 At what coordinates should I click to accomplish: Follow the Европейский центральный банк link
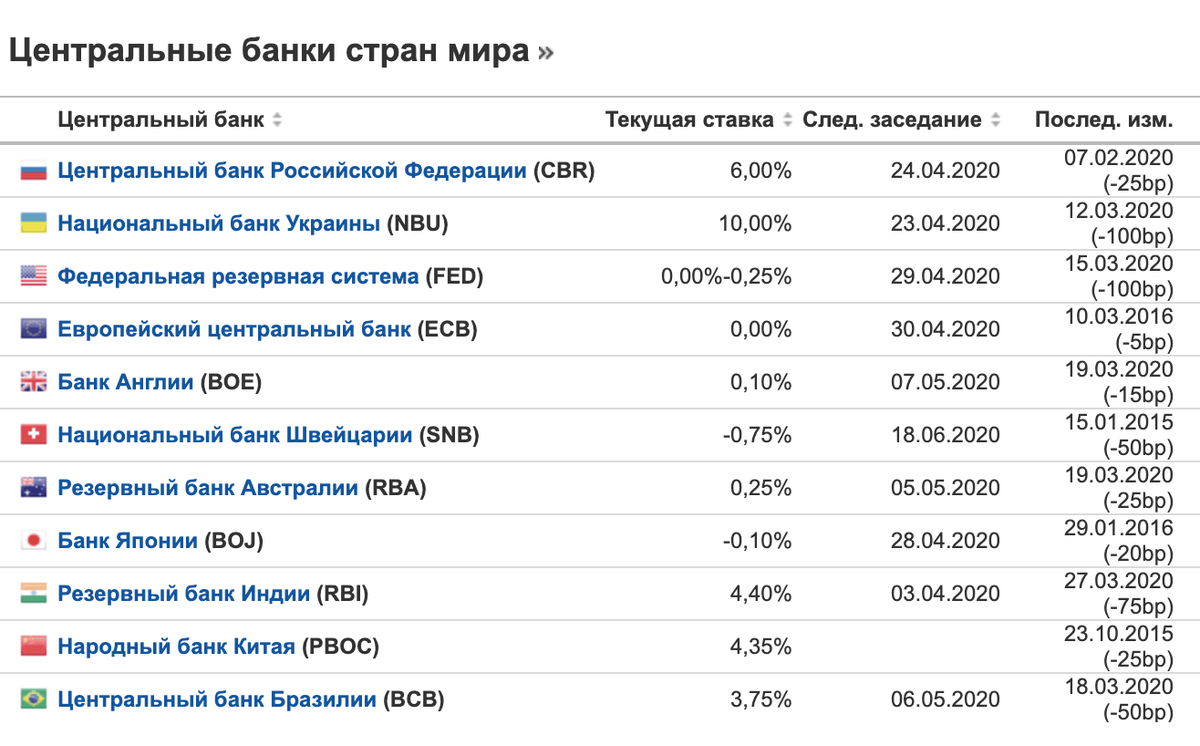coord(234,329)
